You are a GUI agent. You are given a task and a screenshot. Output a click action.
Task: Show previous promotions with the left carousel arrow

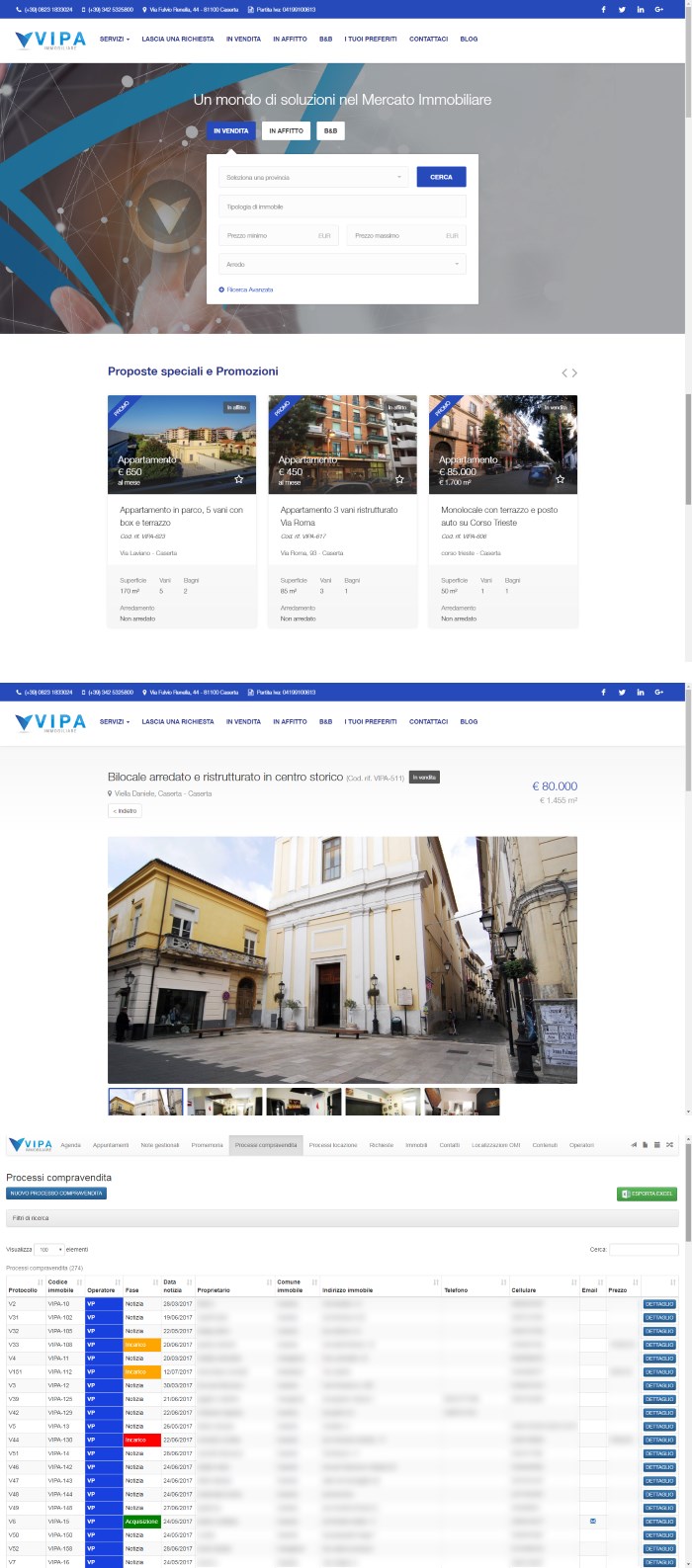(564, 372)
